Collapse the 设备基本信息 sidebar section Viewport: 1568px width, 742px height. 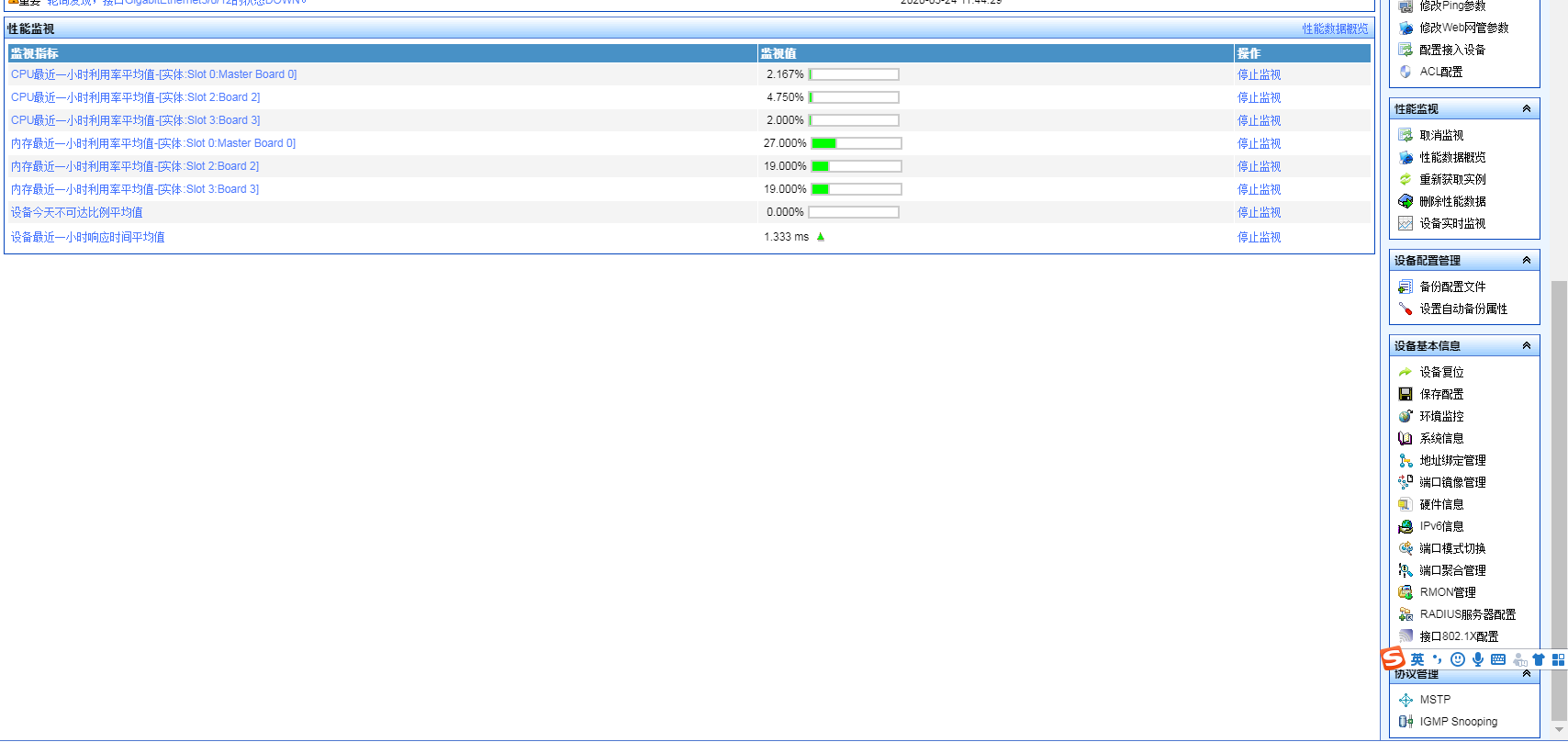tap(1527, 345)
